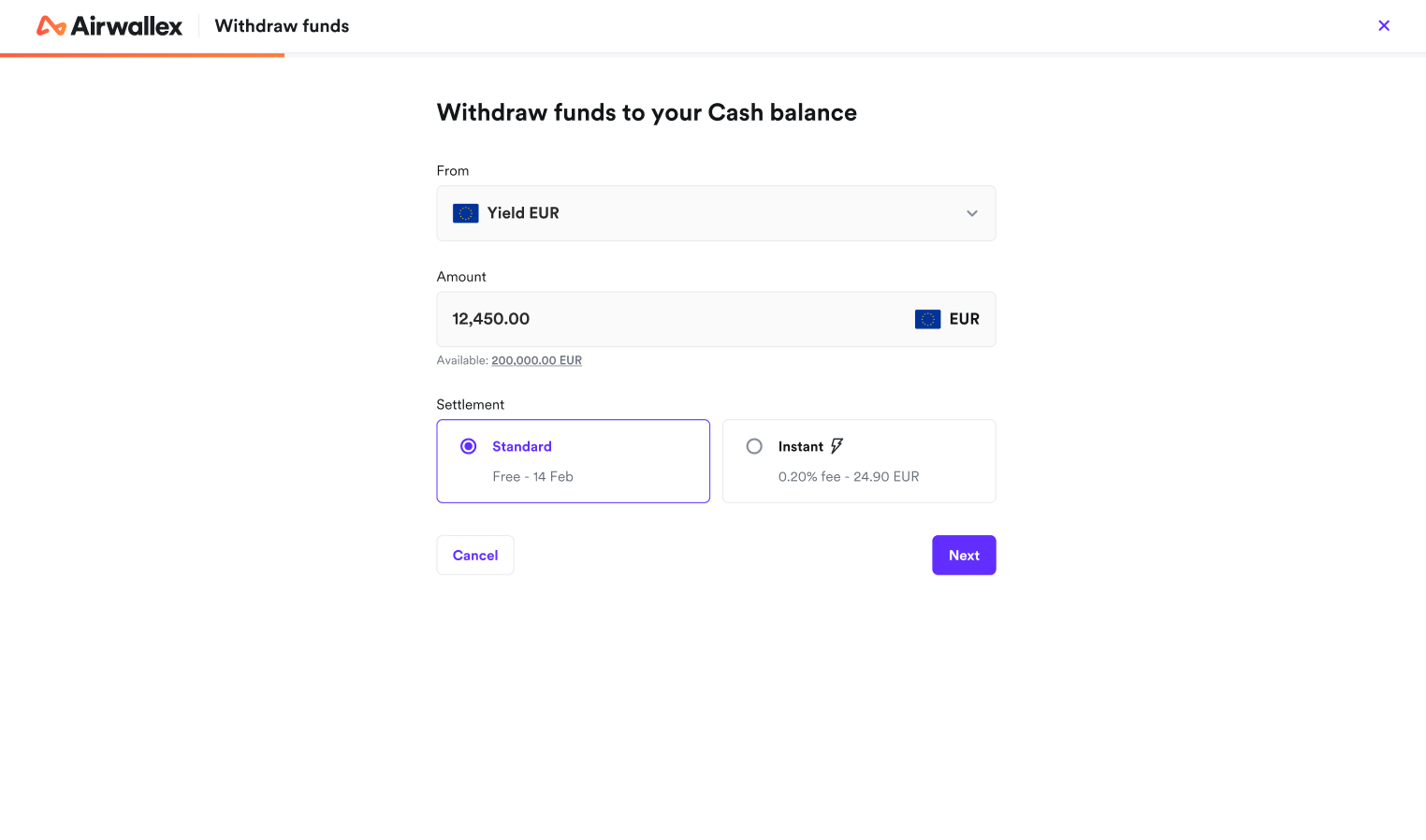
Task: Click the Settlement section label
Action: 470,404
